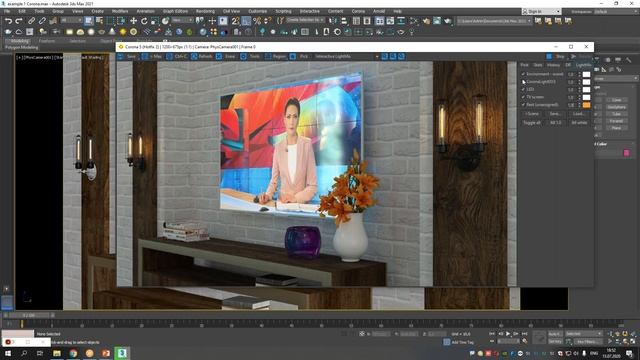Image resolution: width=640 pixels, height=360 pixels.
Task: Click the LED intensity spinner arrows
Action: tap(580, 89)
